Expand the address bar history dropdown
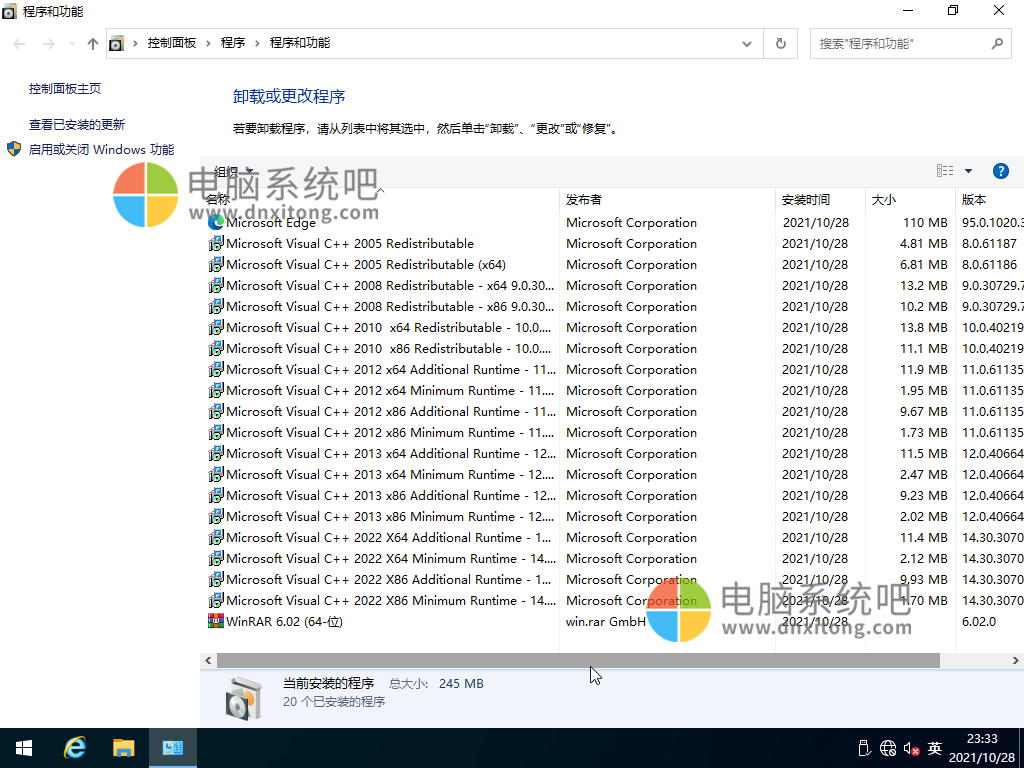The height and width of the screenshot is (768, 1024). click(747, 44)
